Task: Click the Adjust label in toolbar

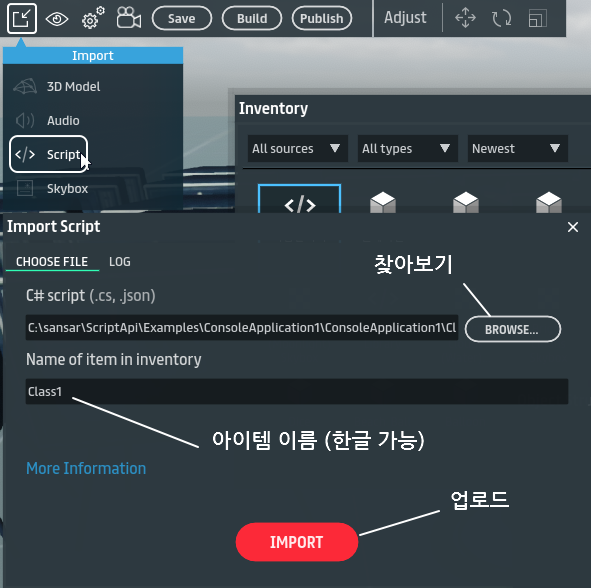Action: pos(405,18)
